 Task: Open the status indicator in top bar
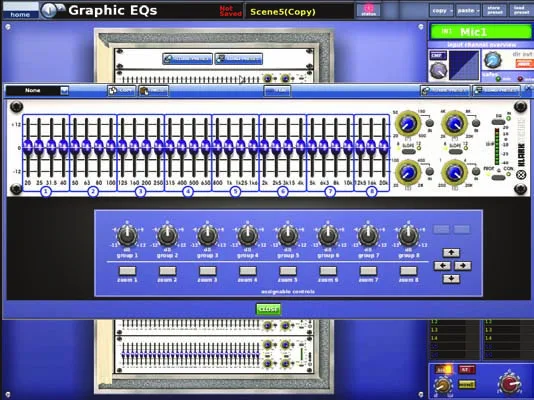[x=368, y=10]
